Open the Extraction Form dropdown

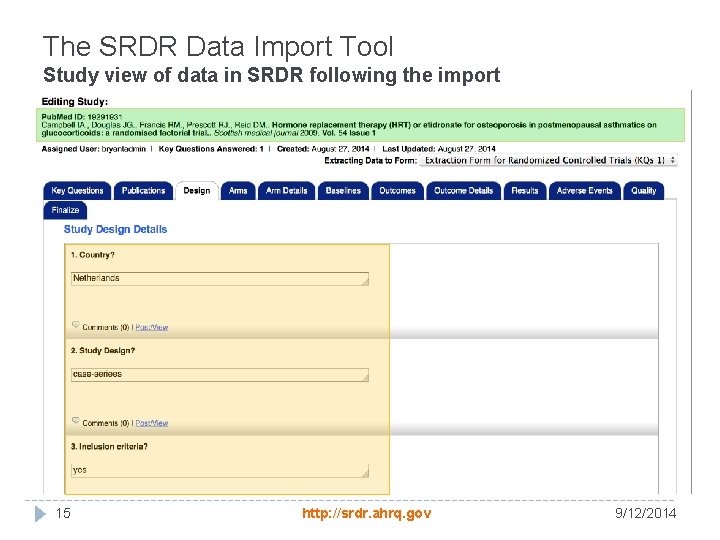click(548, 160)
